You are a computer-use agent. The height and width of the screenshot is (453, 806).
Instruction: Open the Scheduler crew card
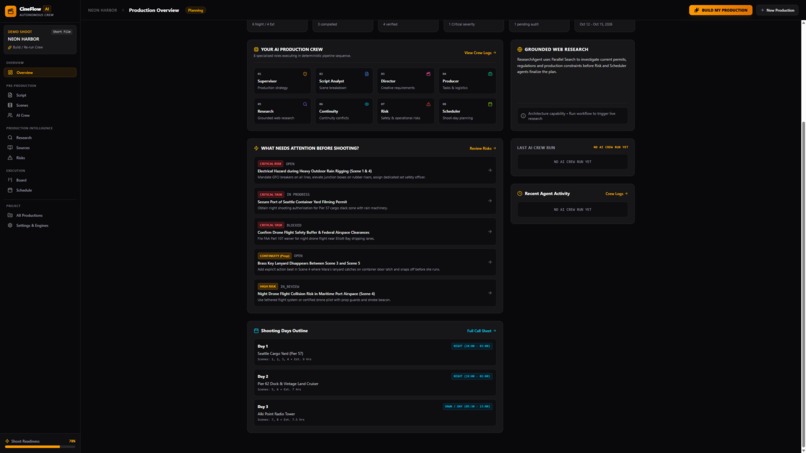[467, 111]
